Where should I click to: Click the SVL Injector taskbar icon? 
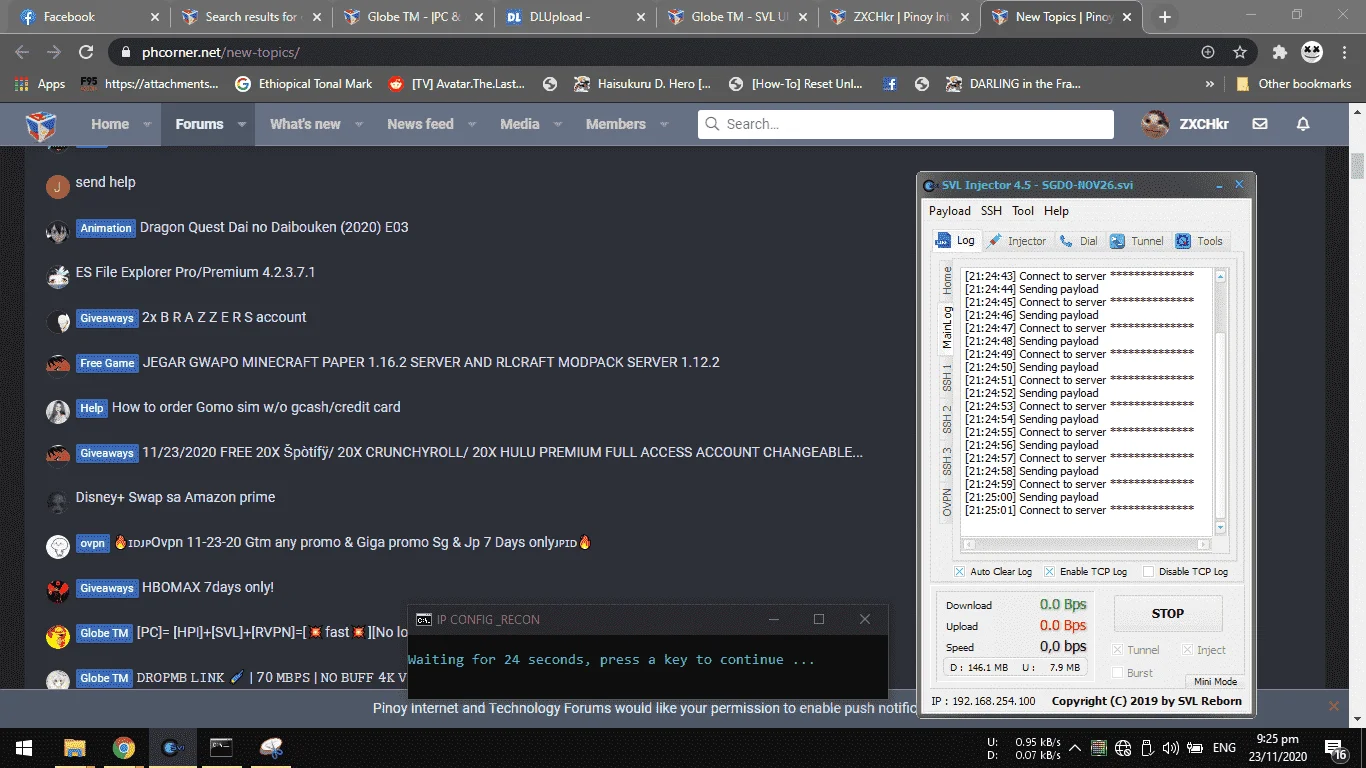[x=172, y=748]
